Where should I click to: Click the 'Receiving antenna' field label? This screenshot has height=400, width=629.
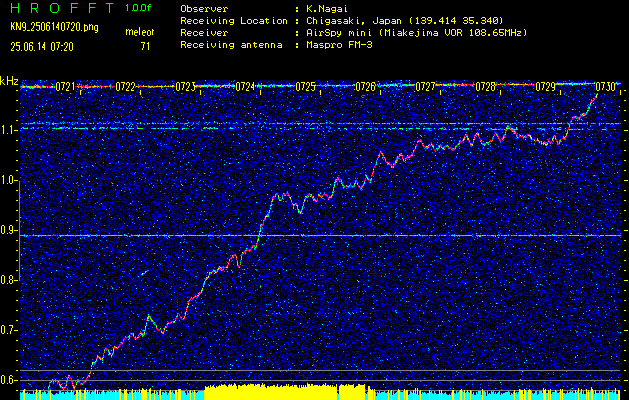click(x=231, y=45)
